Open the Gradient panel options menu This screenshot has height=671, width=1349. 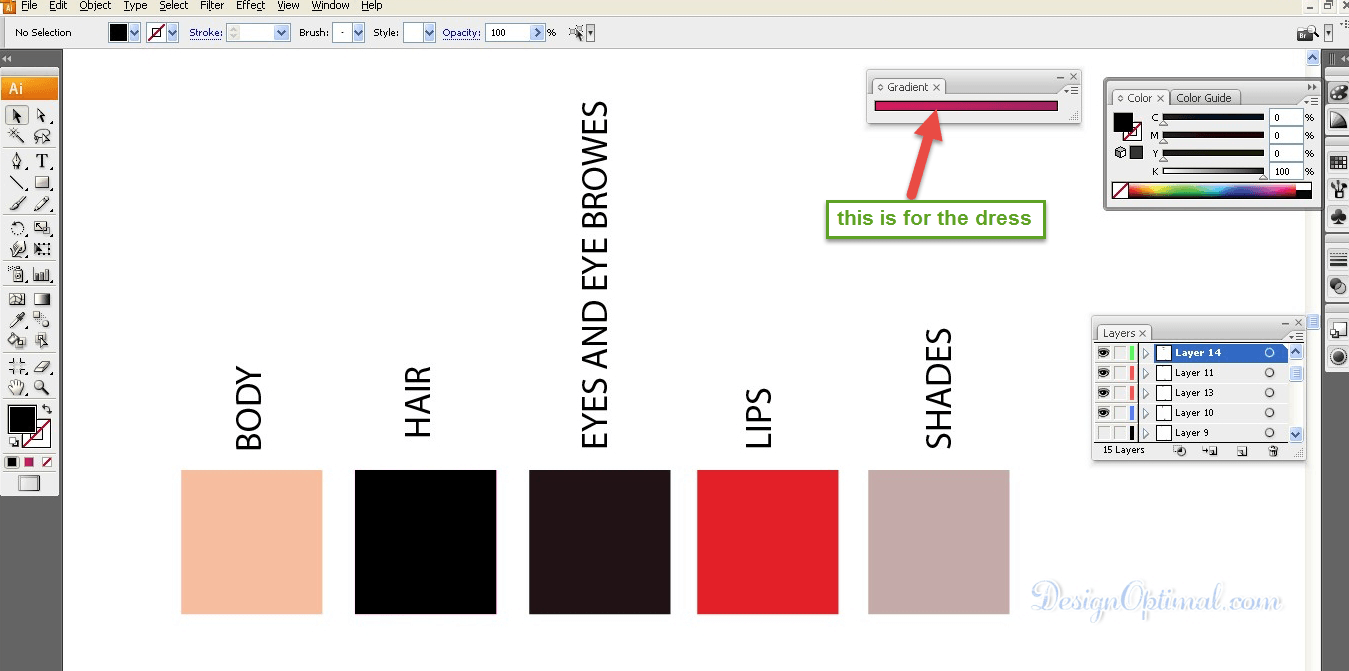tap(1071, 90)
